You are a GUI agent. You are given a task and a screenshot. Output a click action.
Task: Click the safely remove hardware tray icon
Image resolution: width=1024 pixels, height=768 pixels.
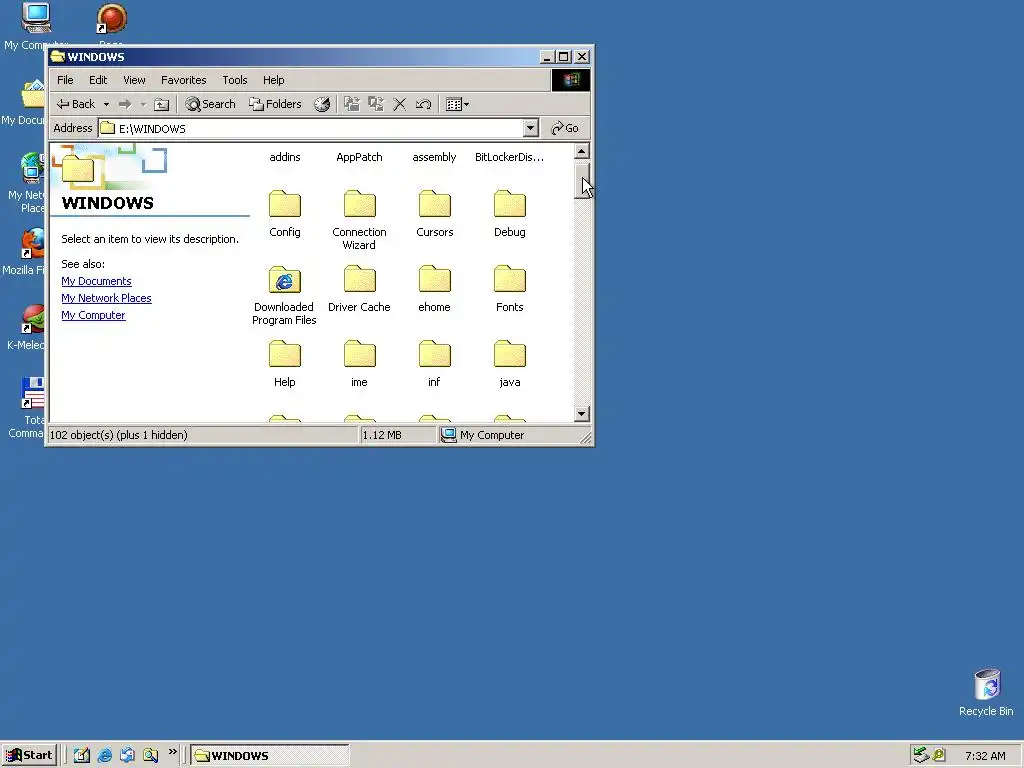tap(921, 755)
